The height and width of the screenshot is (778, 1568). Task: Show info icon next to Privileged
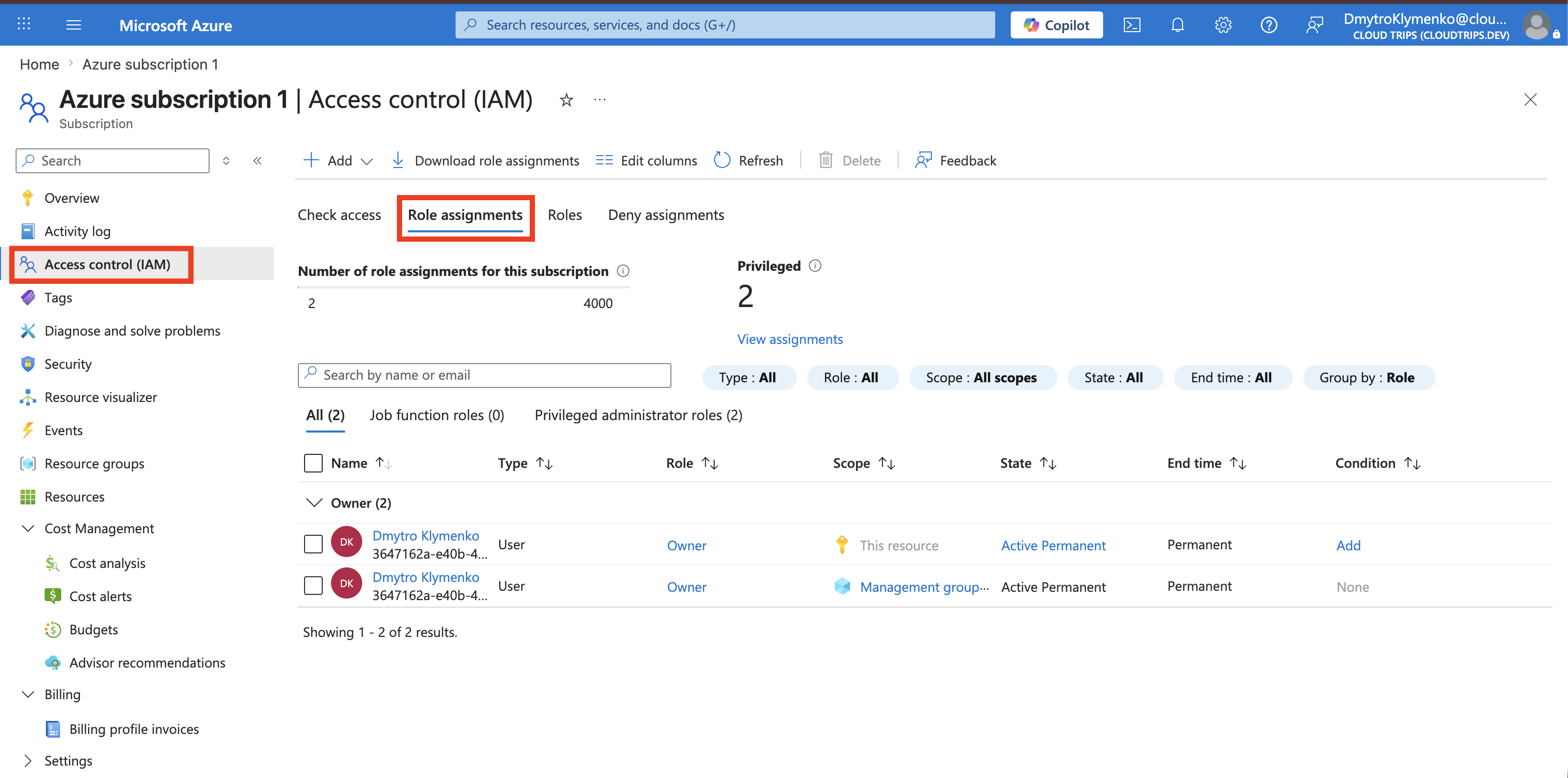coord(815,266)
